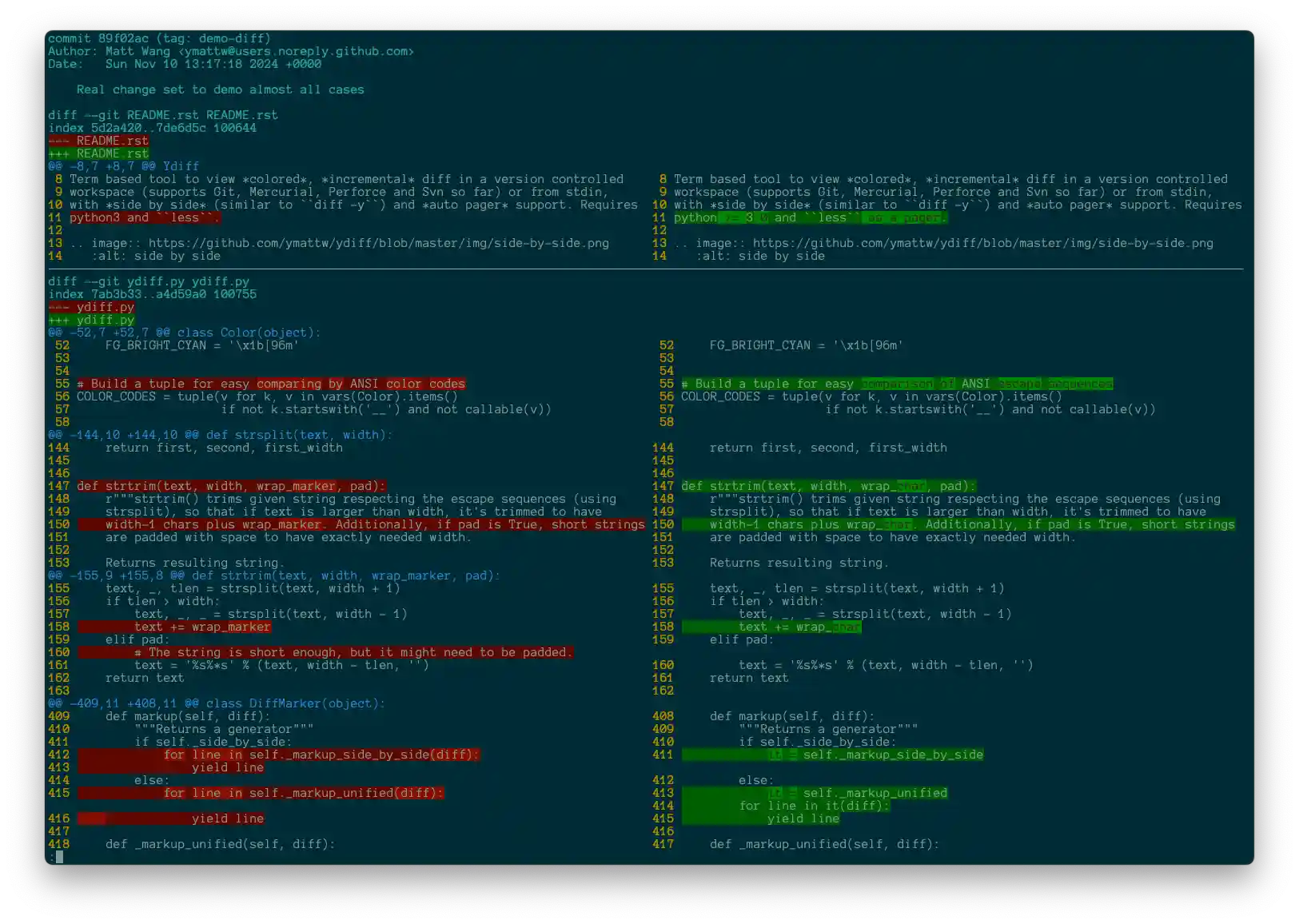Click removed line 'python3 and ``less``.'
1299x924 pixels.
click(x=145, y=217)
